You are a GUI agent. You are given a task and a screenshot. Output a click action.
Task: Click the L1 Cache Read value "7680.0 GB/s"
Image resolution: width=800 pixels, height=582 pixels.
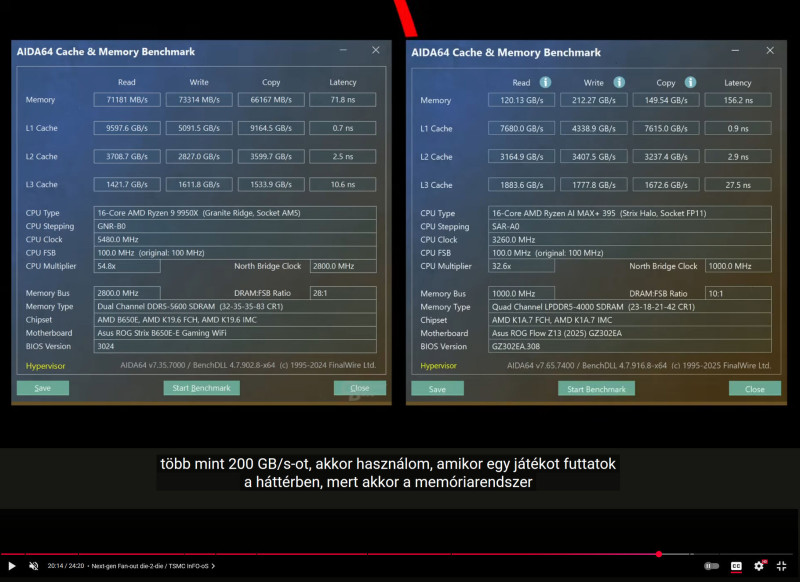[x=521, y=129]
